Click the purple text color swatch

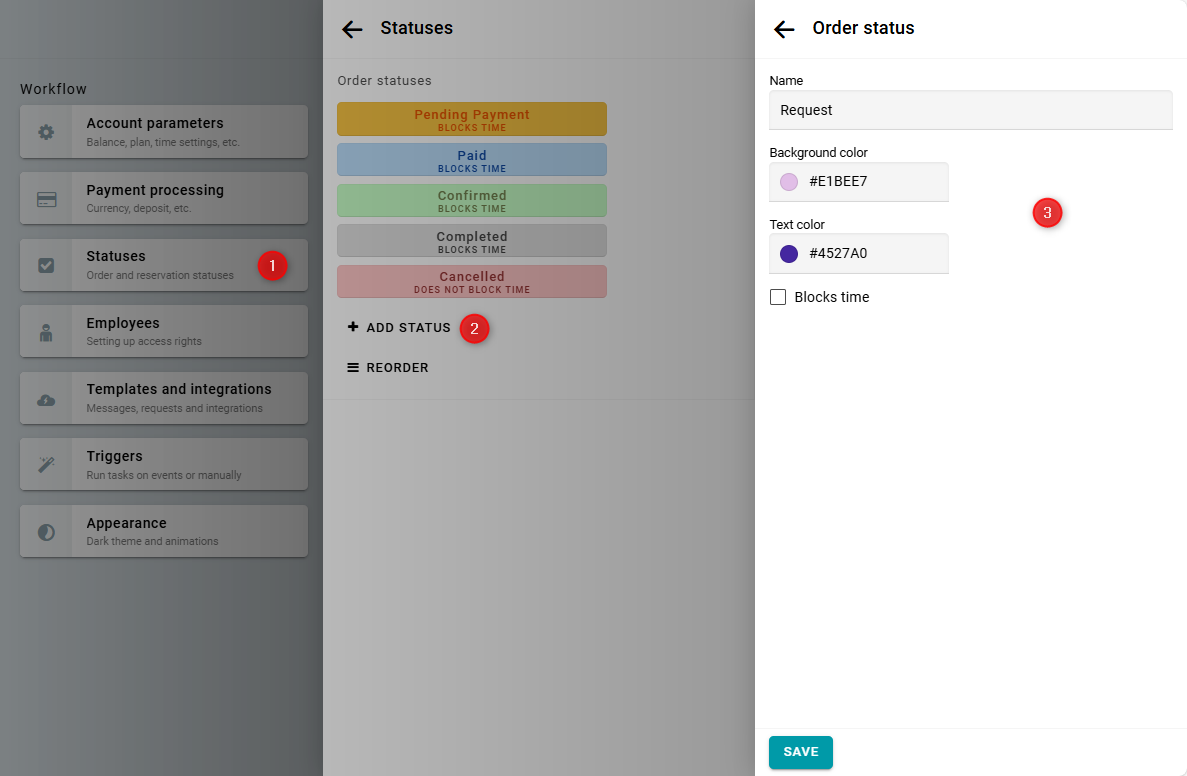click(x=789, y=254)
